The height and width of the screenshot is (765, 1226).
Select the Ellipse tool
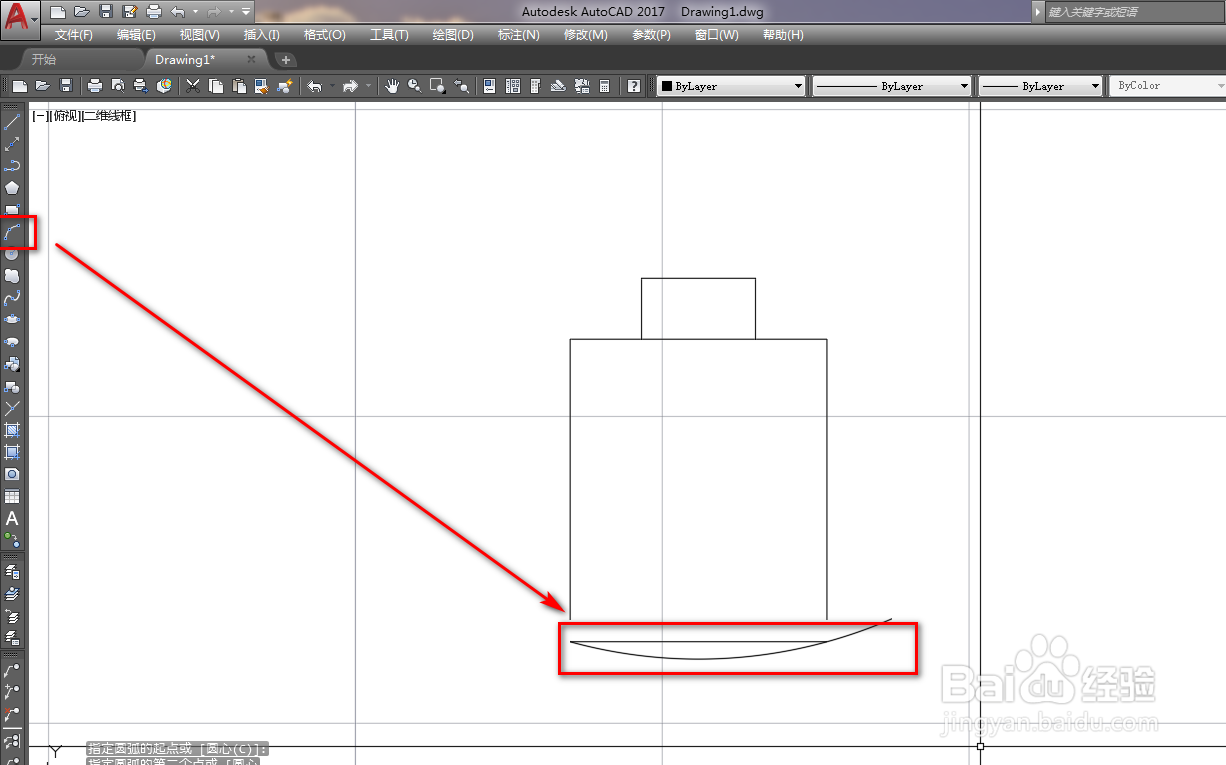12,320
